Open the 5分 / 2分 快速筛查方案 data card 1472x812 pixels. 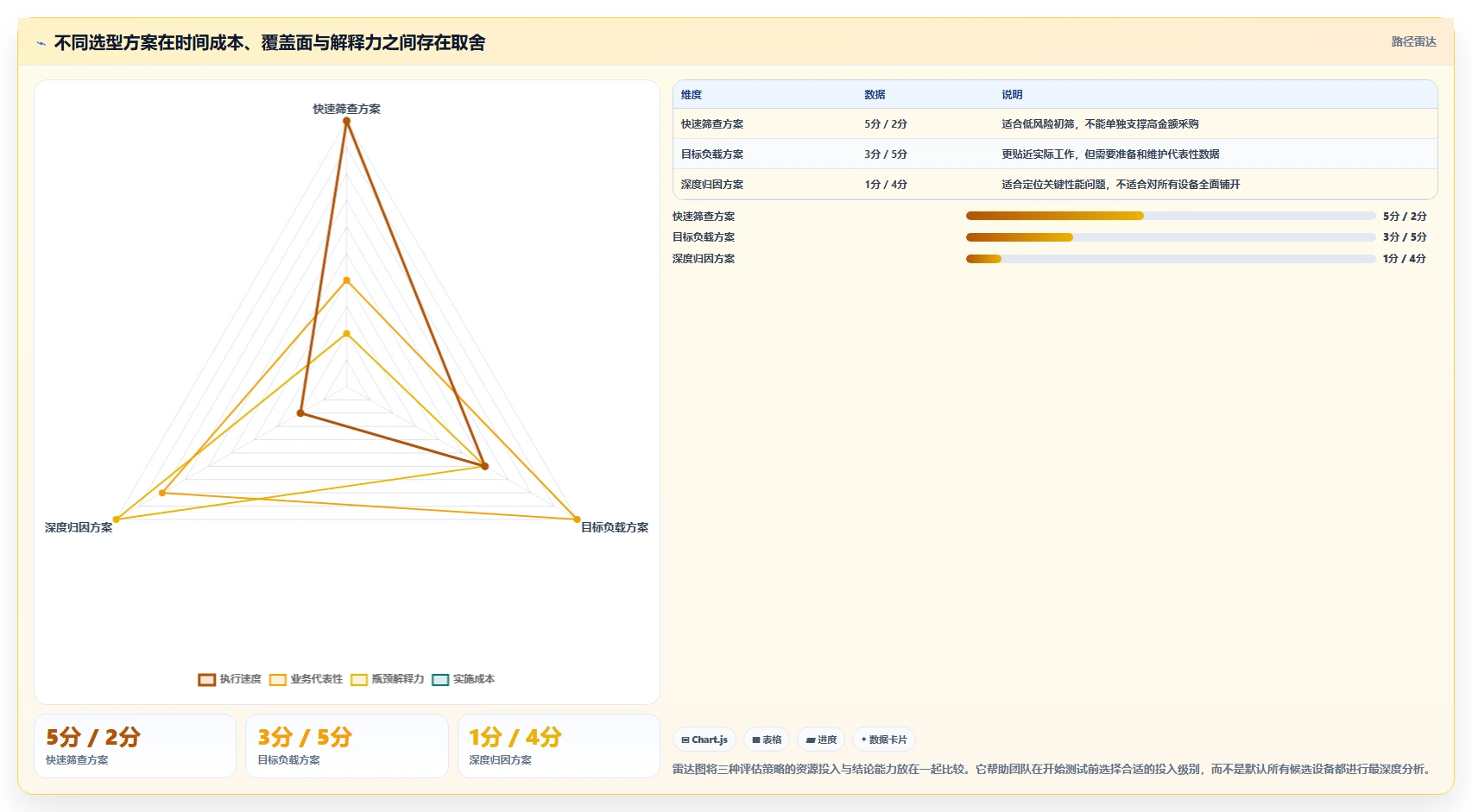click(135, 746)
